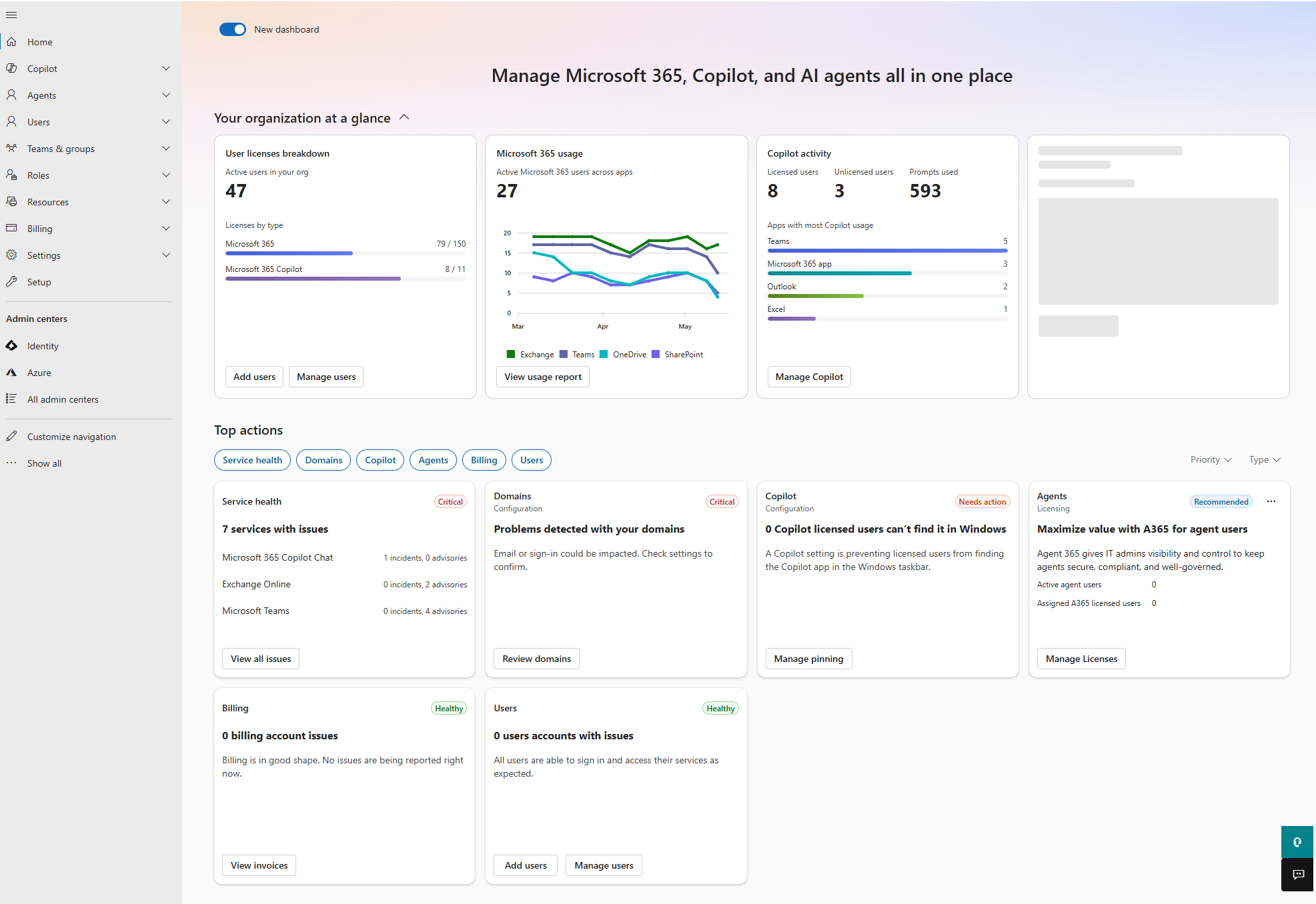
Task: Click the Identity diamond icon
Action: [11, 346]
